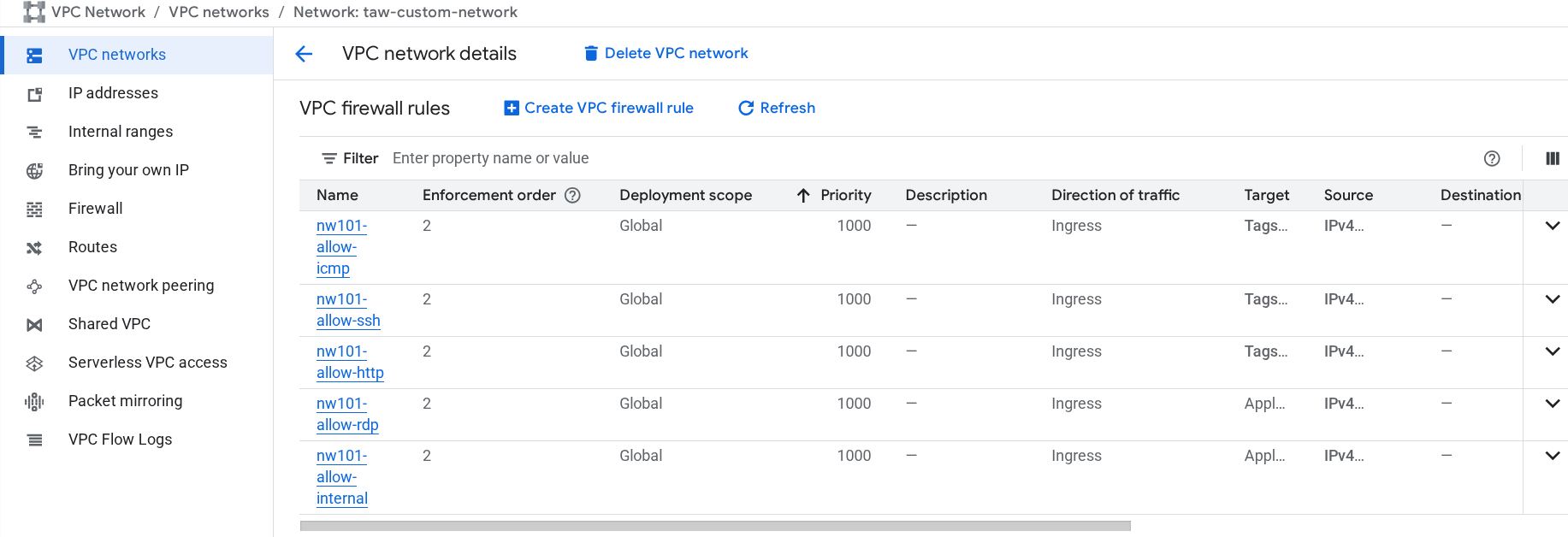1568x537 pixels.
Task: Click the Internal ranges sidebar icon
Action: point(34,132)
